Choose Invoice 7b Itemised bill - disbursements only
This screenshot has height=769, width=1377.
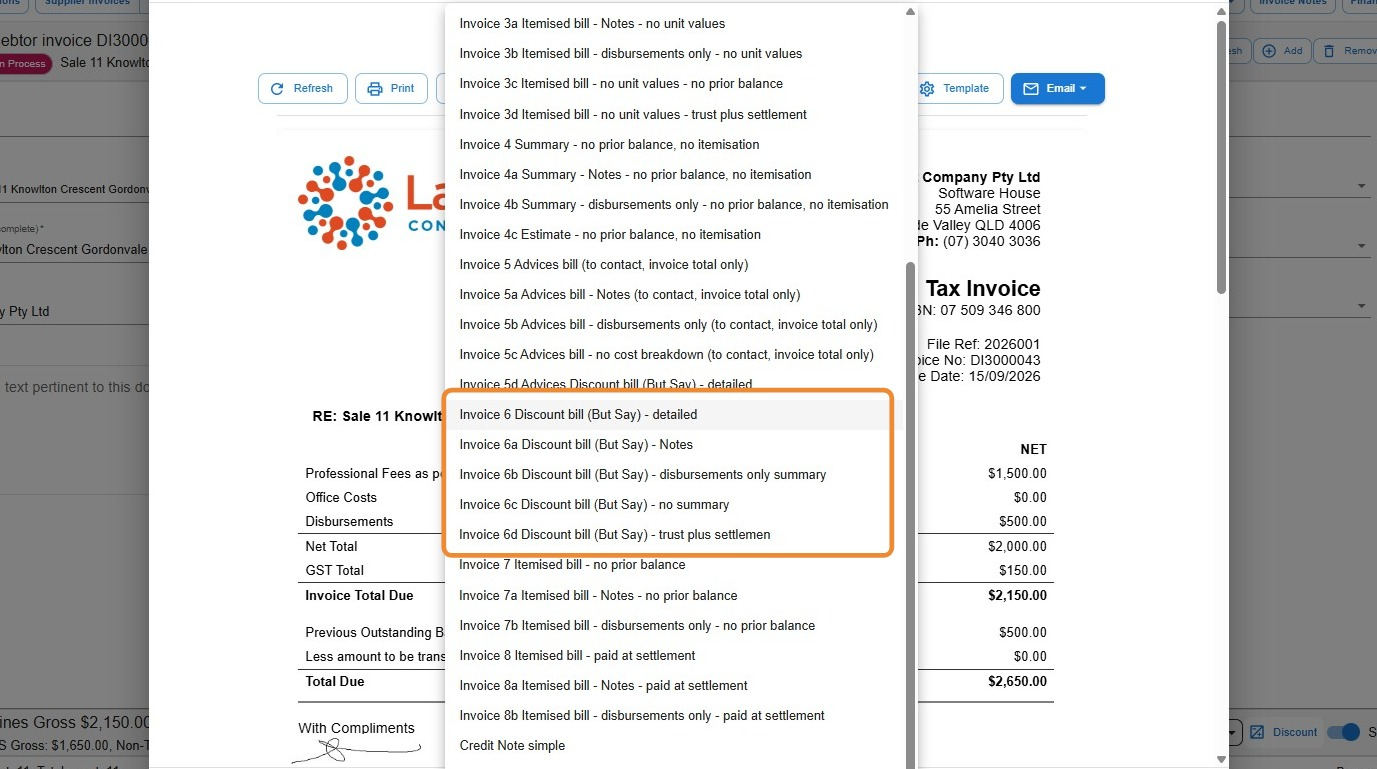coord(676,625)
